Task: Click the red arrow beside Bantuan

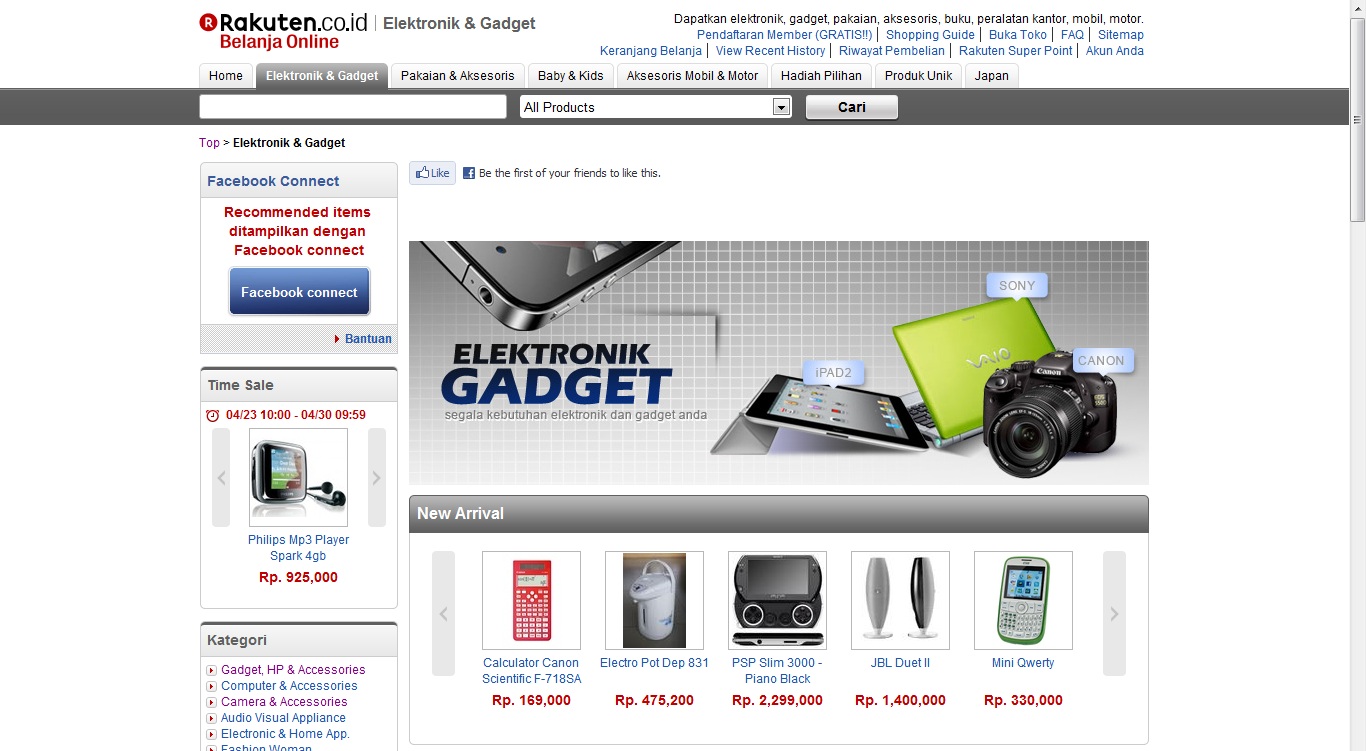Action: pyautogui.click(x=337, y=339)
